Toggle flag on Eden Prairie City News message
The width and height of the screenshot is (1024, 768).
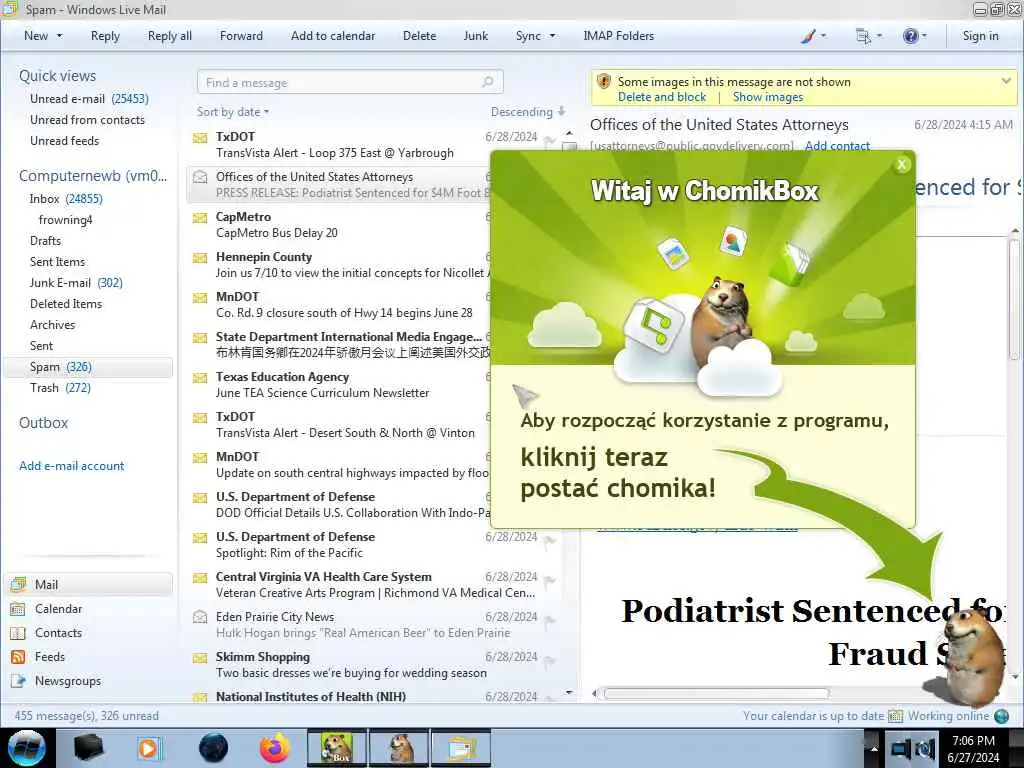(x=550, y=620)
